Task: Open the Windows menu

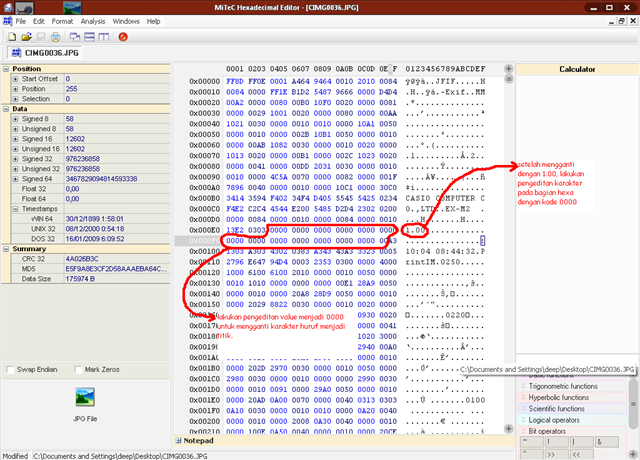Action: click(126, 21)
